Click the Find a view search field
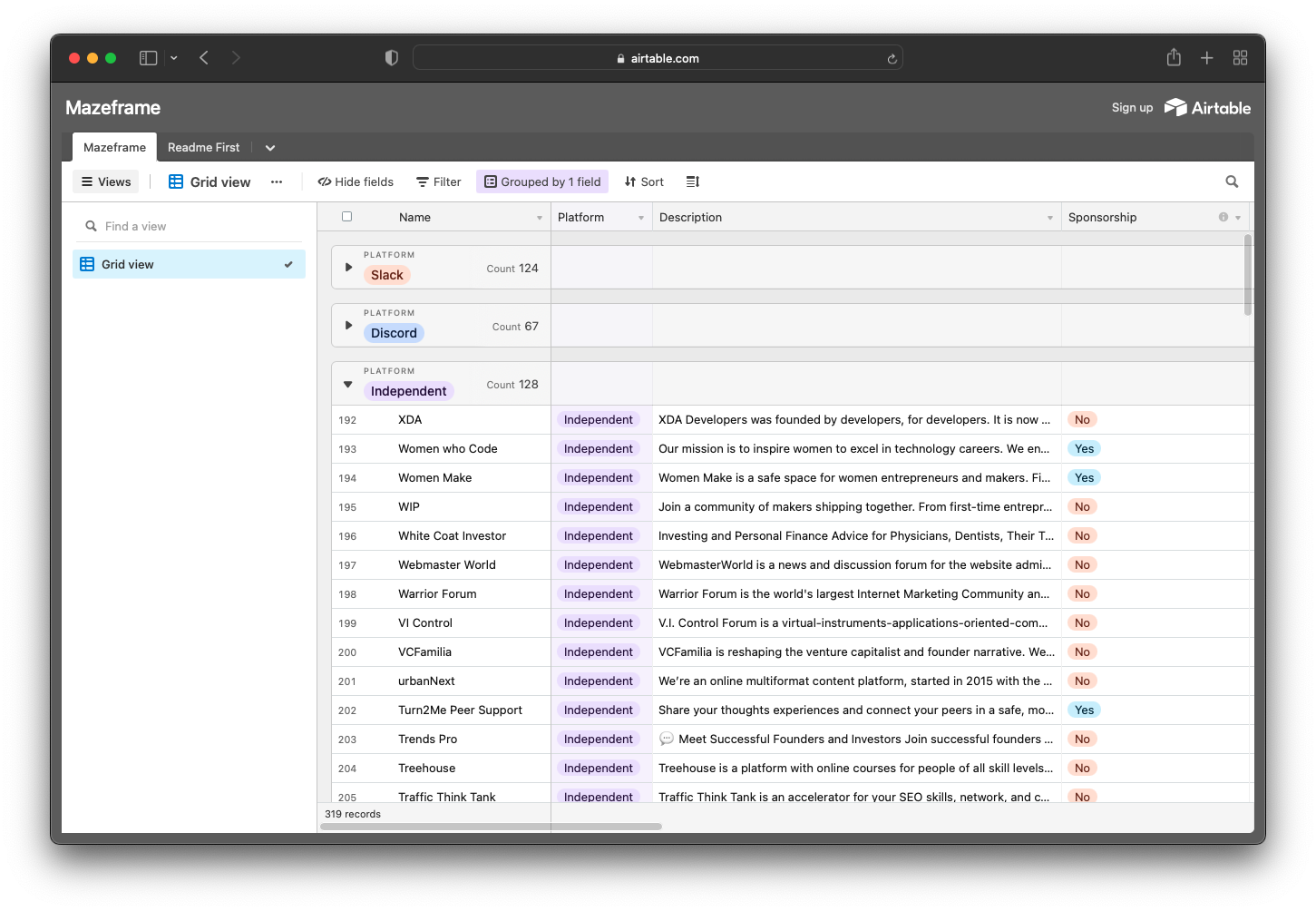 [x=189, y=226]
